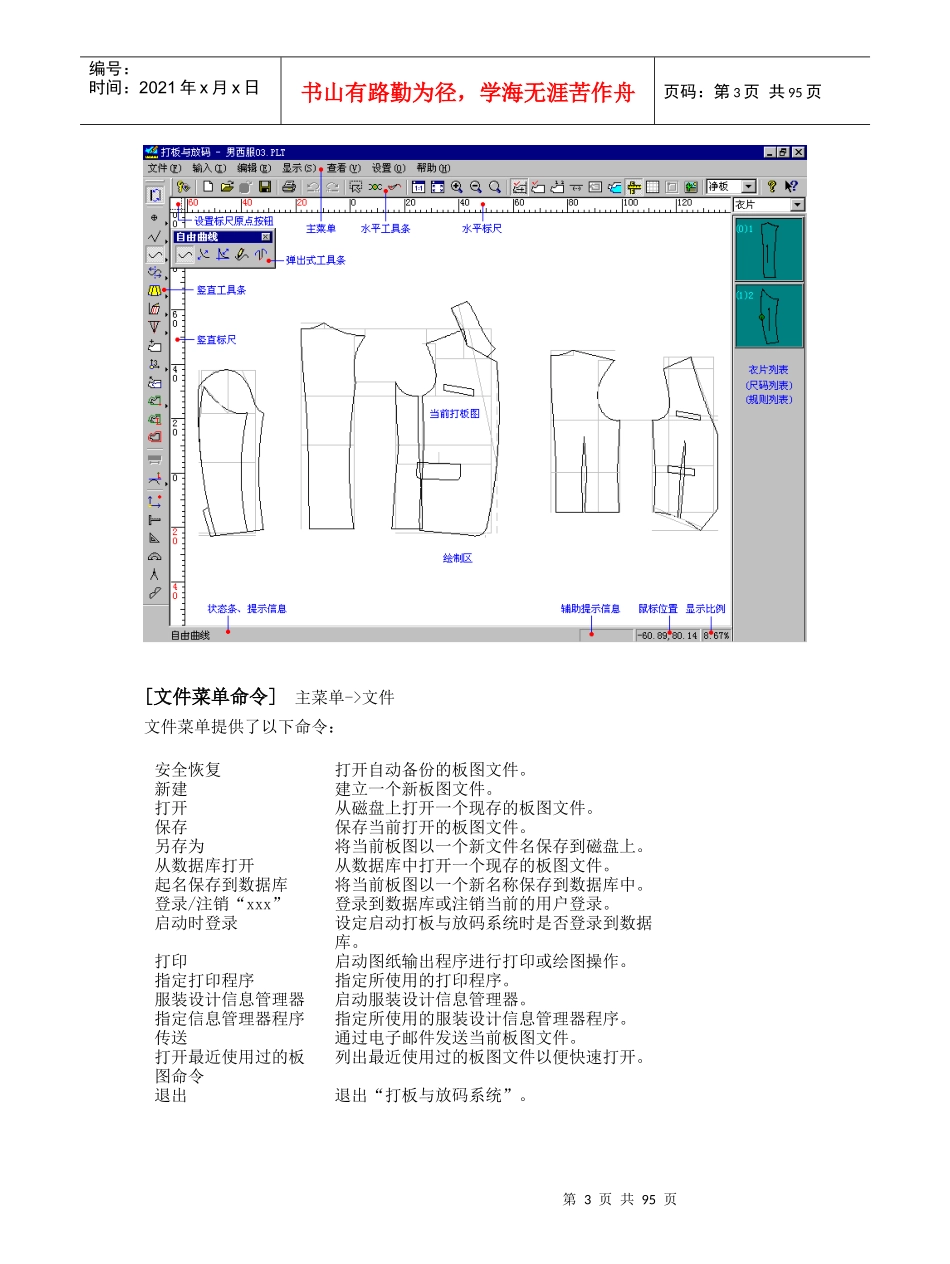Image resolution: width=950 pixels, height=1264 pixels.
Task: Click the 绘制区 label in the drawing area
Action: point(457,558)
